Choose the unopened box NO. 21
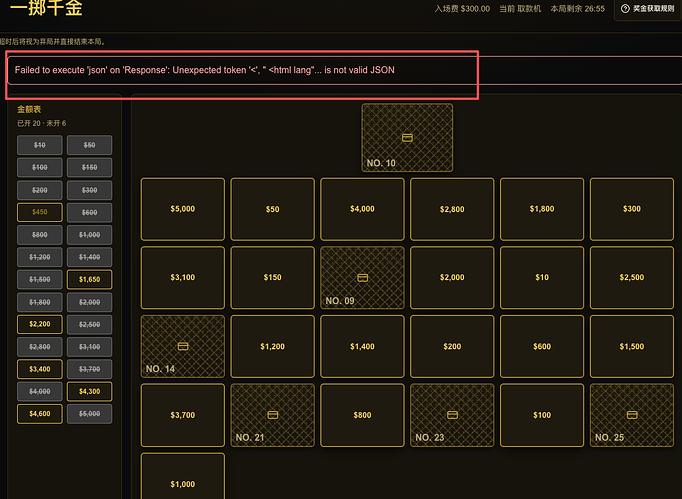 pyautogui.click(x=272, y=415)
